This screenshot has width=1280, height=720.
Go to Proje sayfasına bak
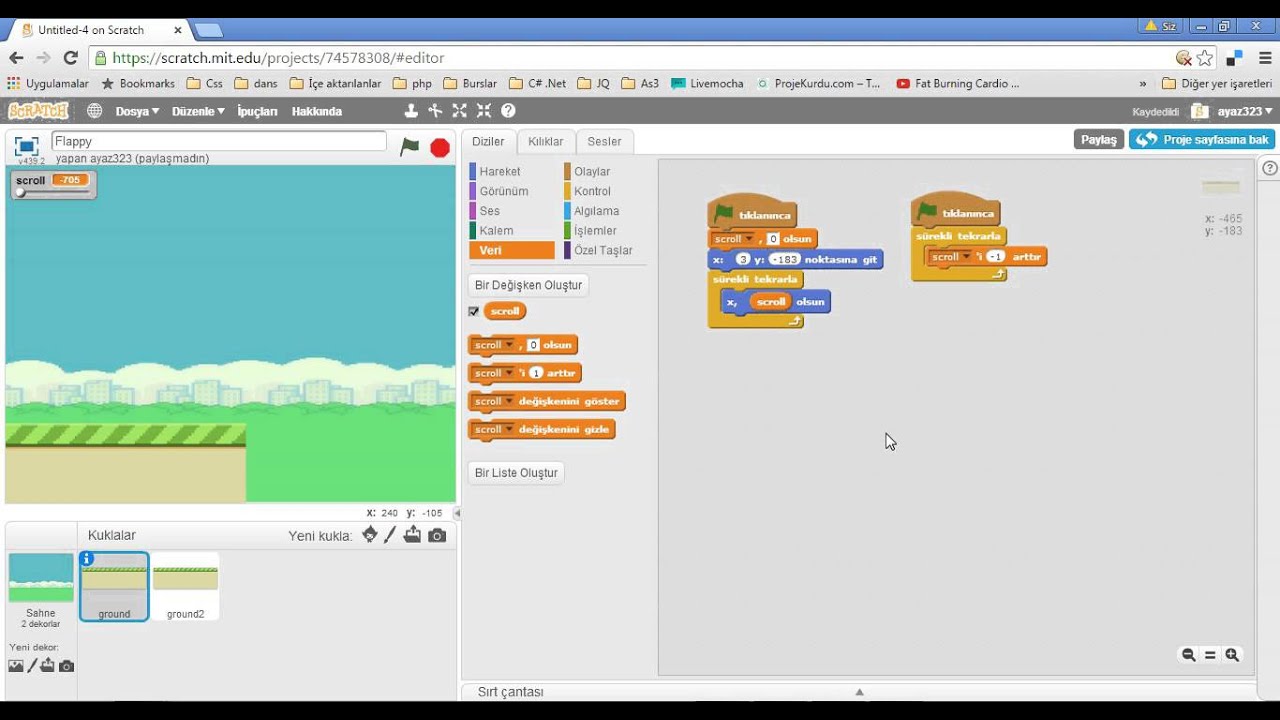(1202, 140)
